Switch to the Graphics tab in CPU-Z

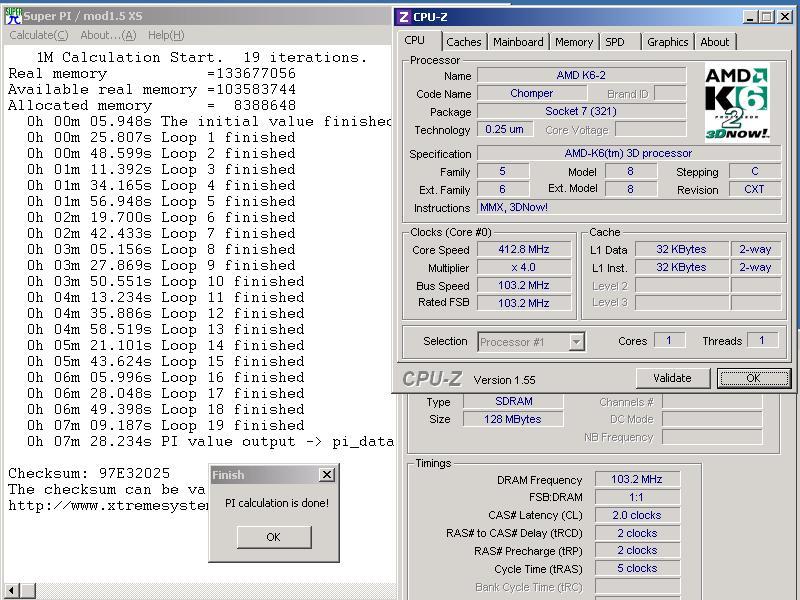pyautogui.click(x=667, y=42)
